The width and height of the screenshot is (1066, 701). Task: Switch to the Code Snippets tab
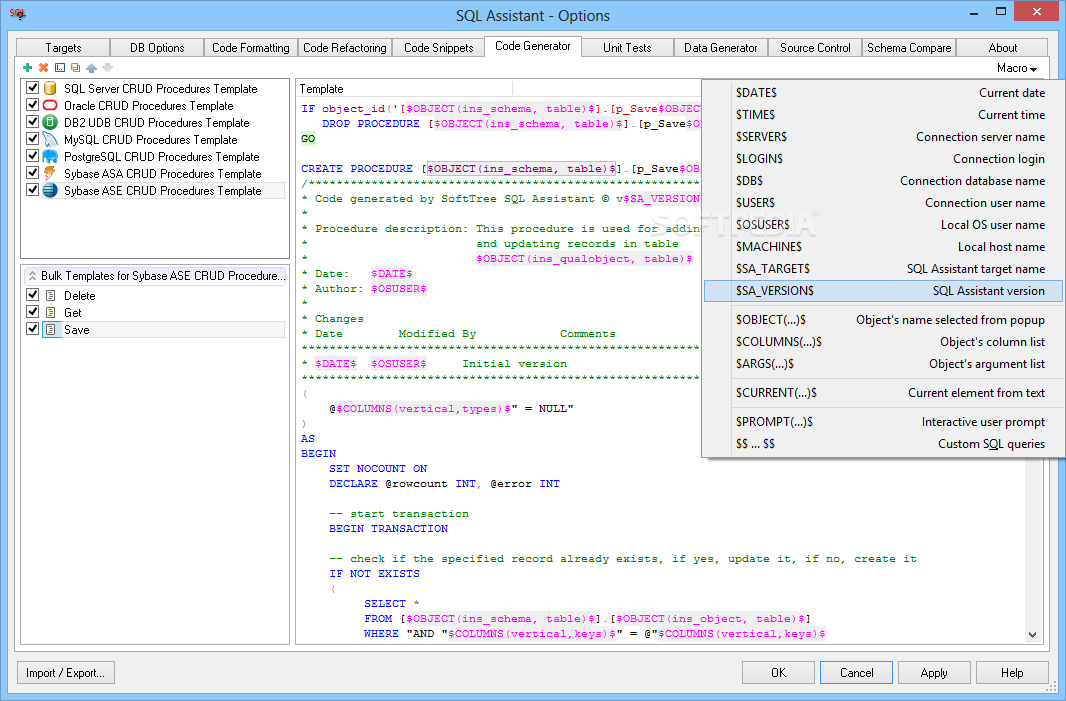tap(439, 48)
